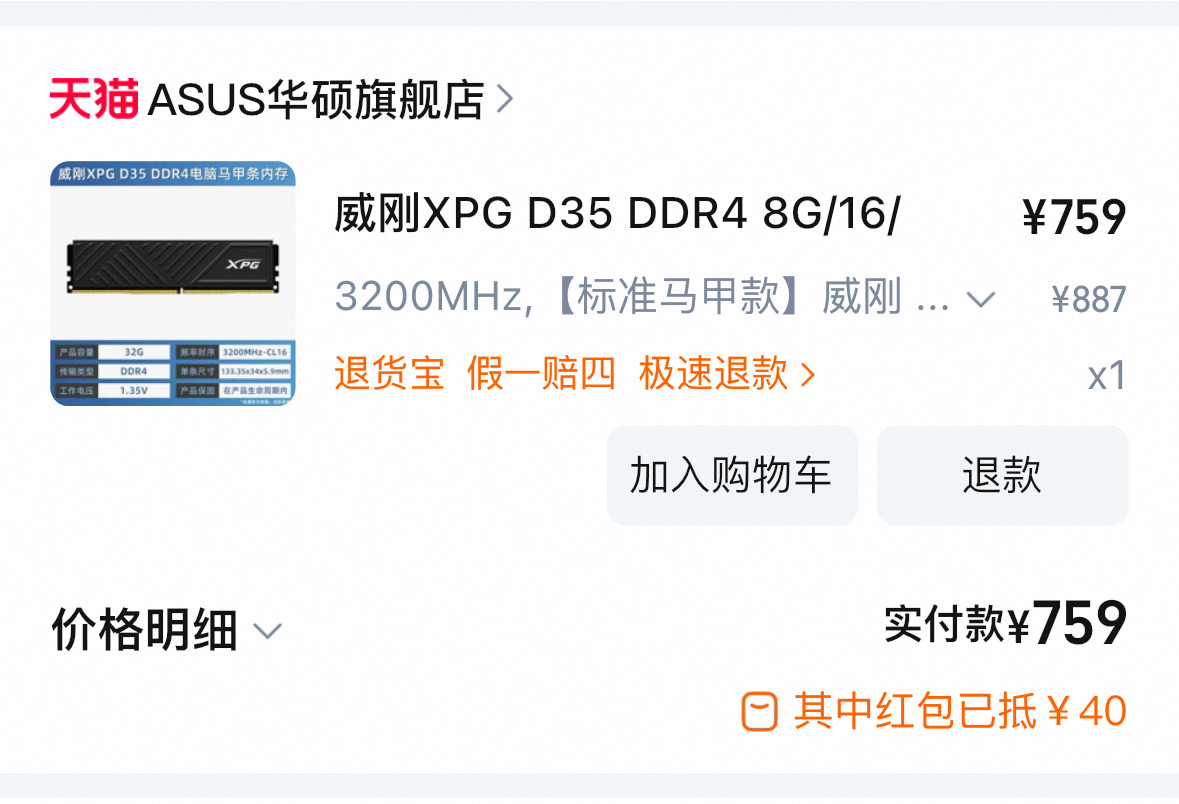Tap the 假一赔四 guarantee tag
This screenshot has width=1179, height=804.
point(541,373)
